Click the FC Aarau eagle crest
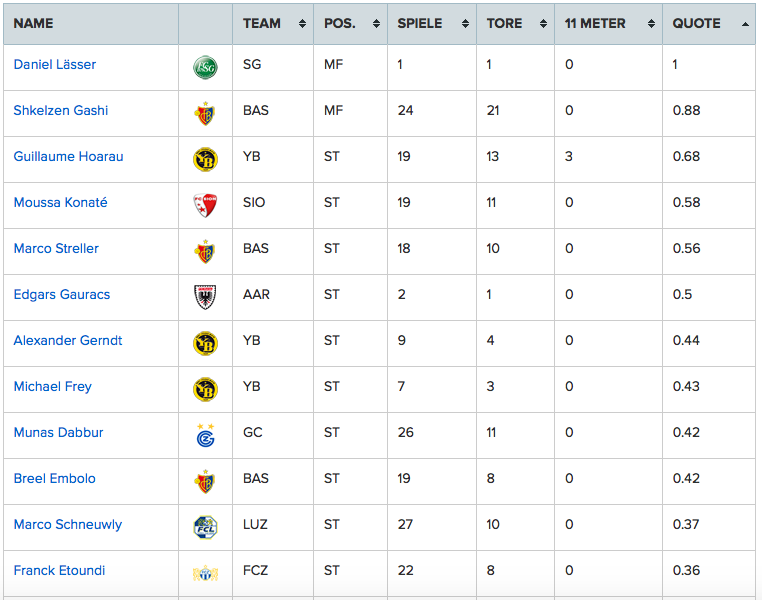The image size is (762, 600). [205, 297]
